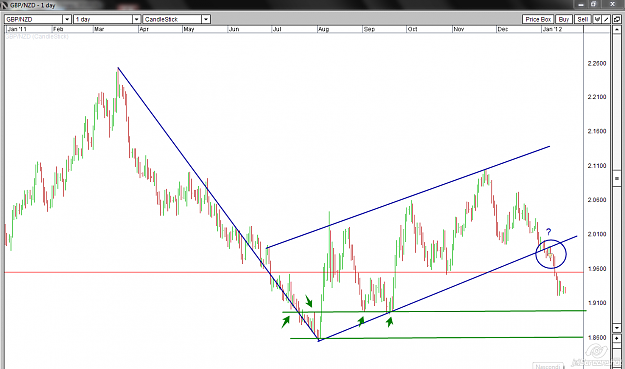
Task: Click the 2.0100 price axis label
Action: click(x=597, y=234)
